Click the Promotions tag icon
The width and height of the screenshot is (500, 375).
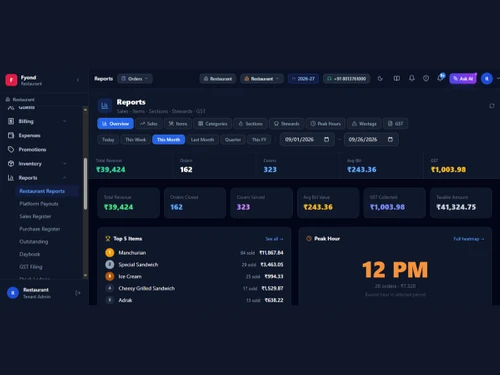point(11,149)
